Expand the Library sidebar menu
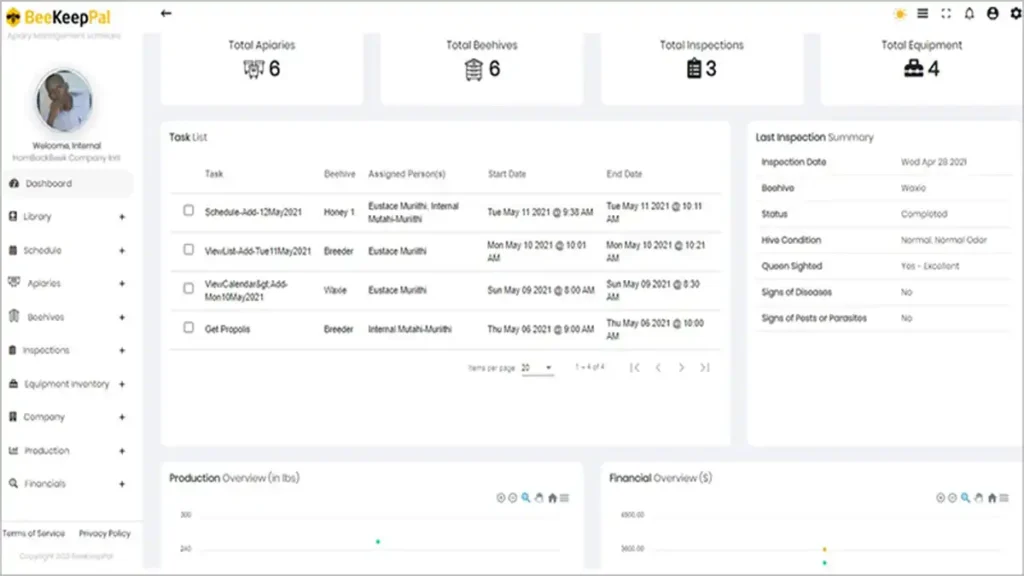This screenshot has width=1024, height=576. click(x=122, y=217)
